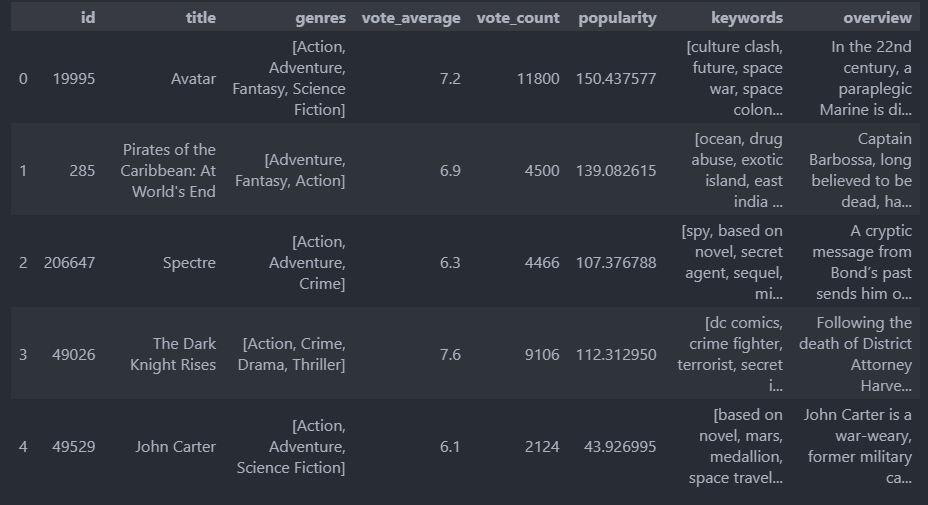The image size is (928, 505).
Task: Click row index 3
Action: [23, 354]
